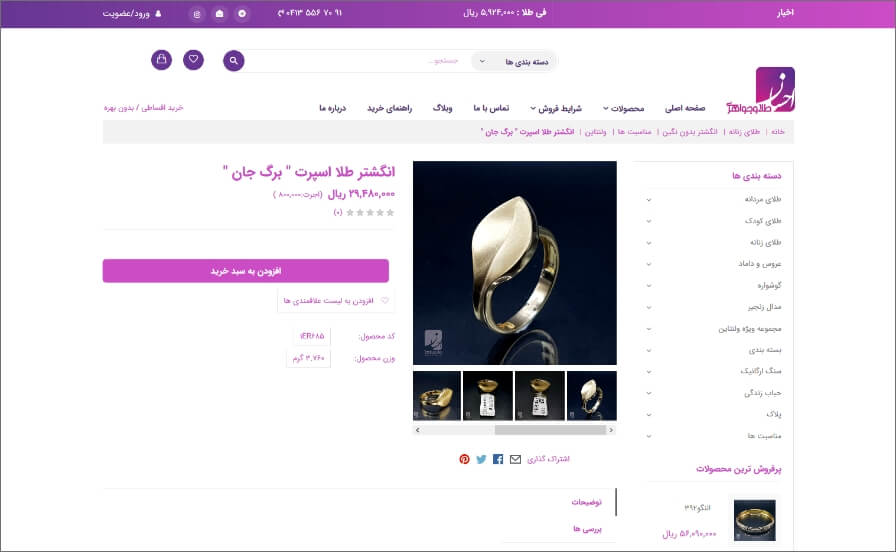
Task: Open وبلاگ menu item
Action: tap(442, 108)
